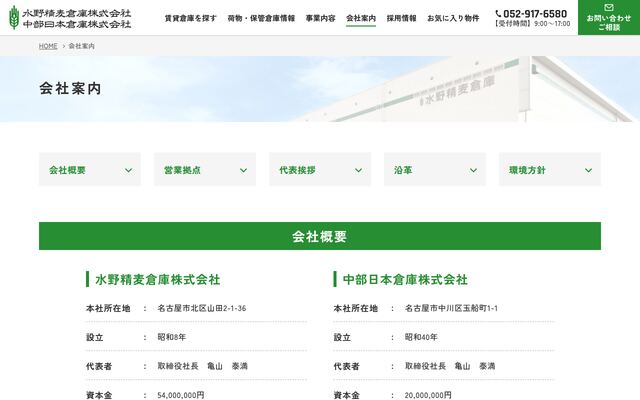The height and width of the screenshot is (400, 640).
Task: Click chevron on 環境方針 anchor
Action: (x=589, y=170)
